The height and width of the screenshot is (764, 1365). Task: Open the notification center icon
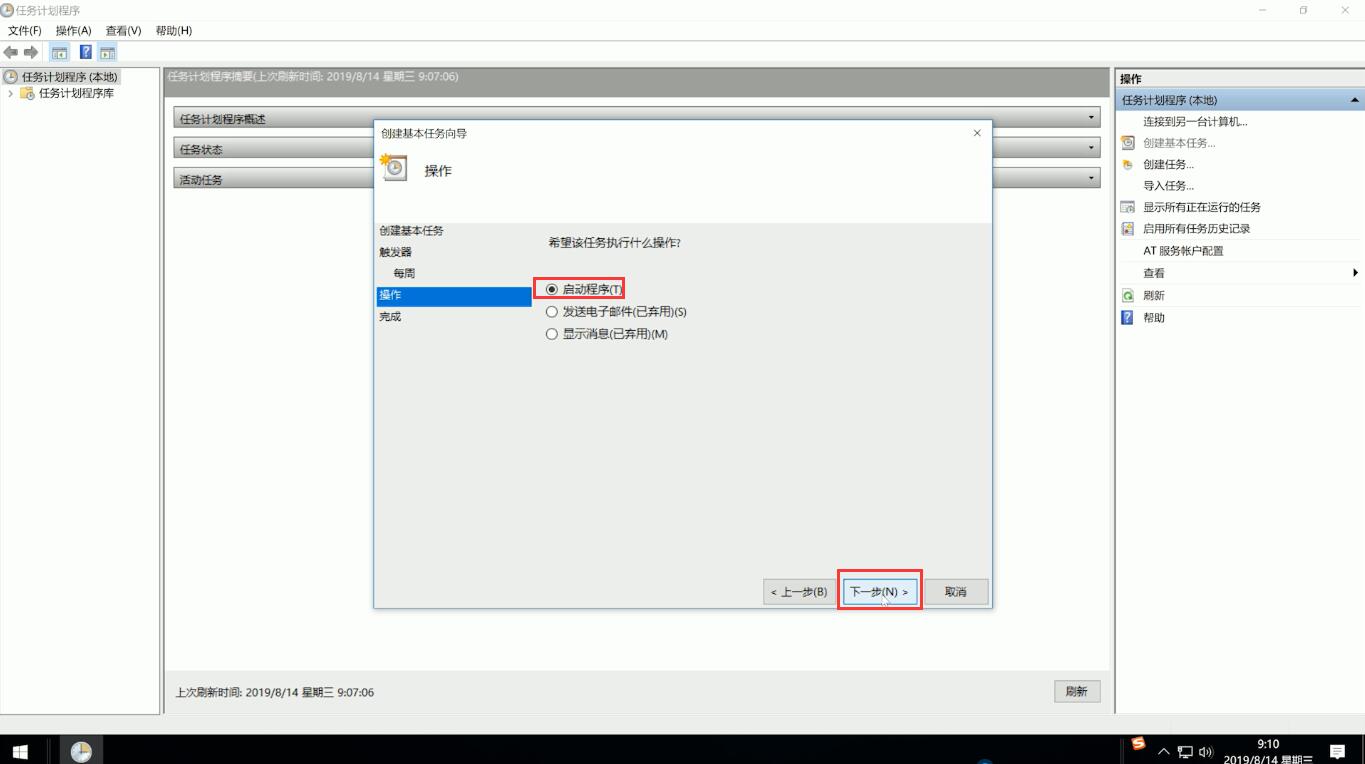coord(1337,752)
